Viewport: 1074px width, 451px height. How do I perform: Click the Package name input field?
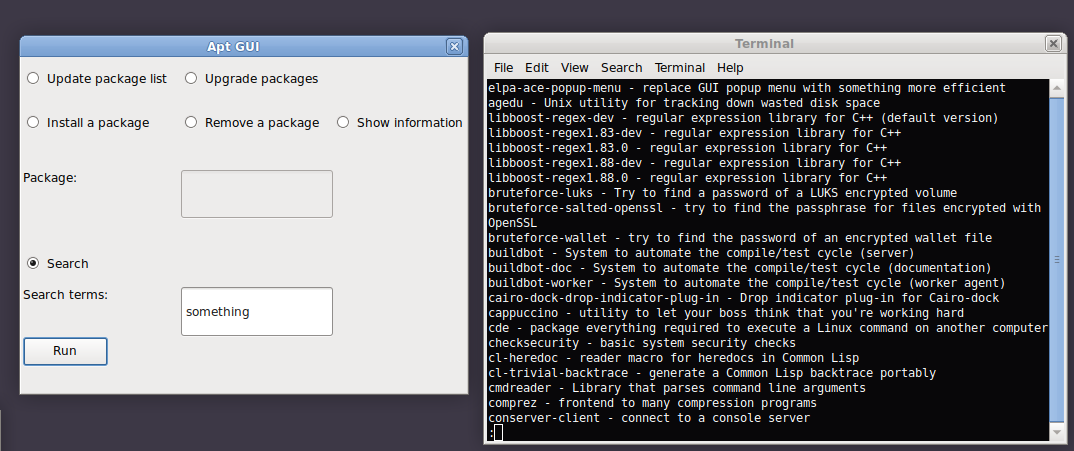[x=256, y=193]
